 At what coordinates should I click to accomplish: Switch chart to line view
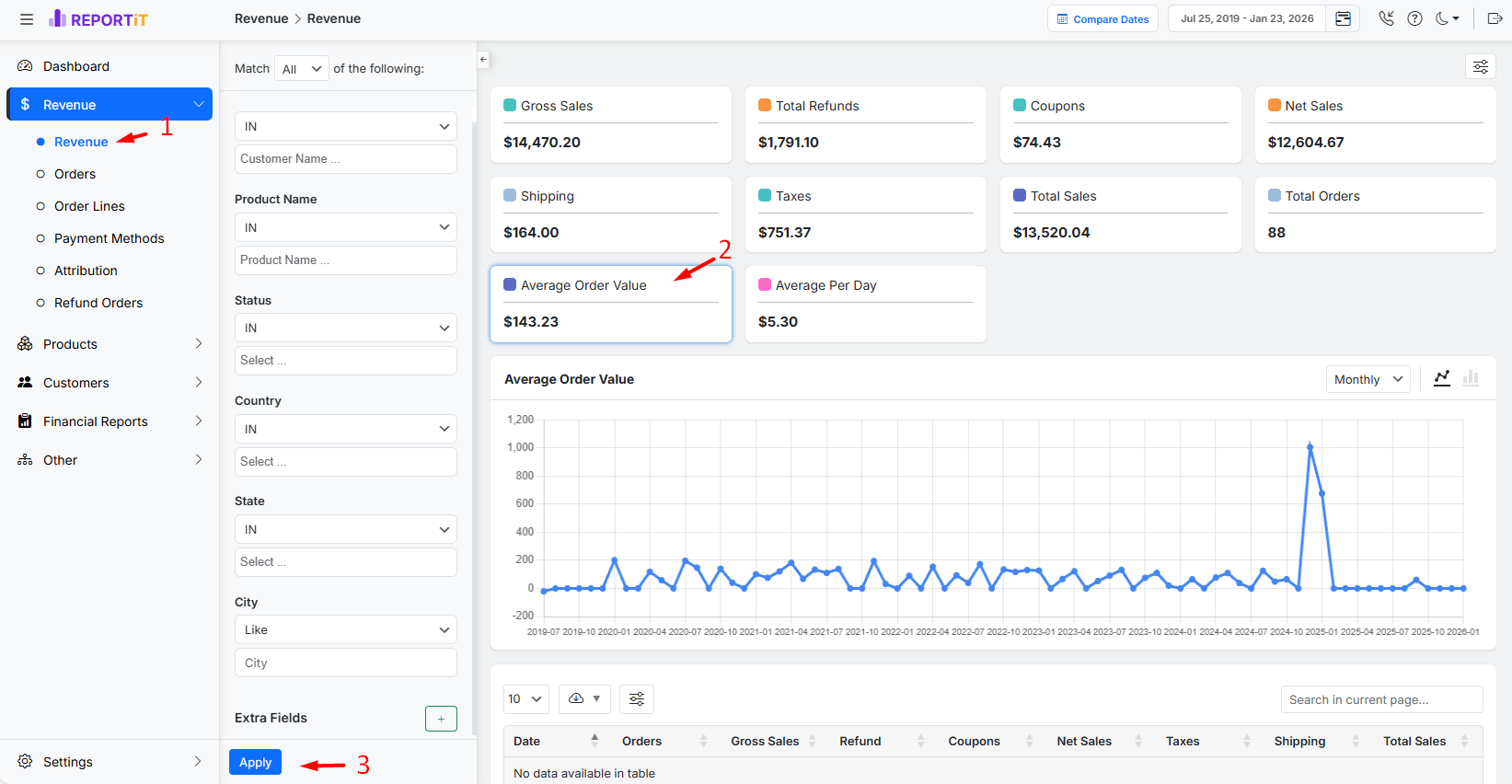point(1442,378)
